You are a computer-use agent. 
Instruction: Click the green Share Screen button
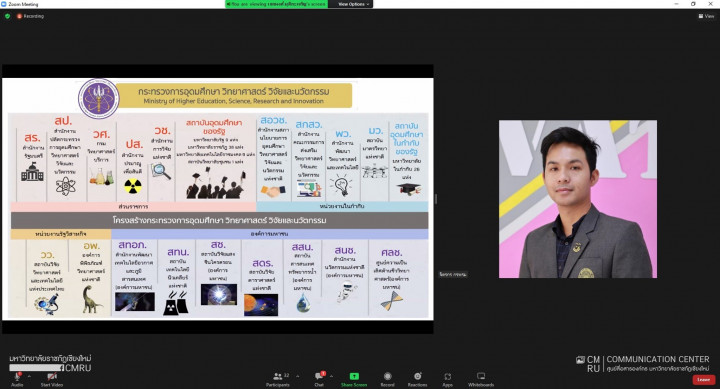pyautogui.click(x=354, y=379)
